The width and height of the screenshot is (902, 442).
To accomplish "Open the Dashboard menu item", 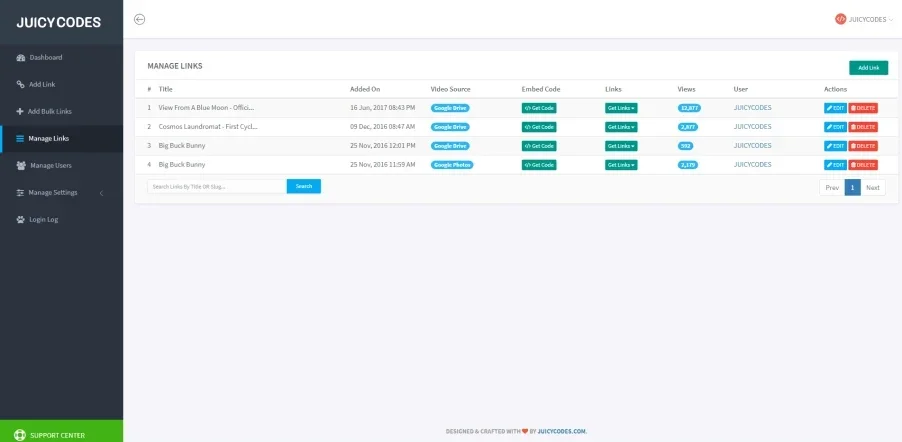I will point(62,58).
